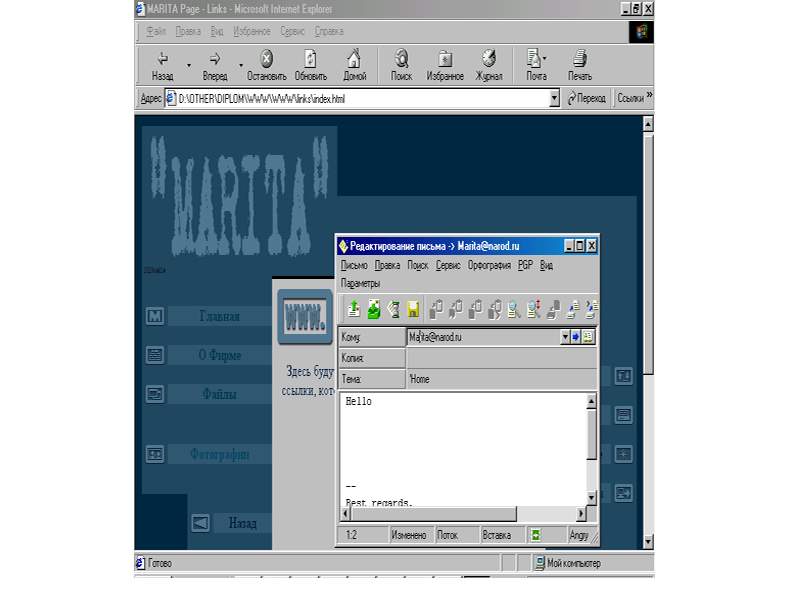Open the Орфография menu in letter editor
This screenshot has height=600, width=800.
[x=489, y=266]
